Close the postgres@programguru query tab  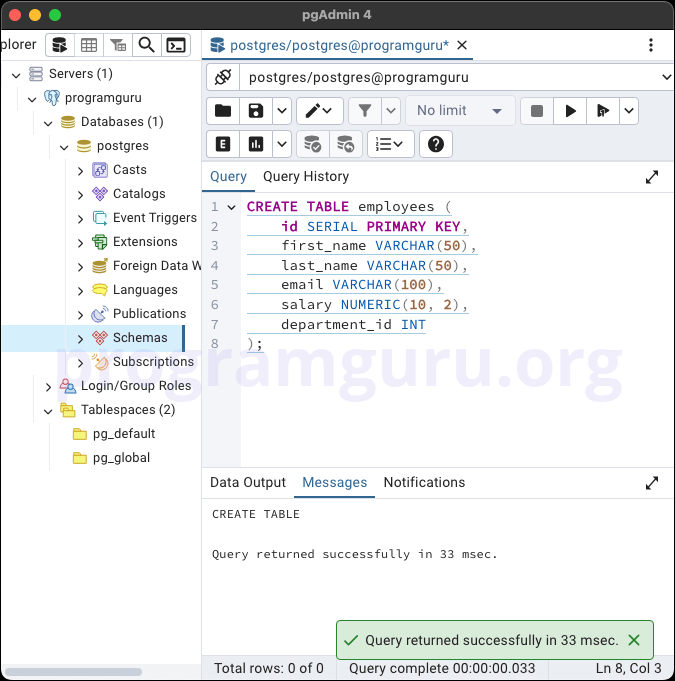pyautogui.click(x=462, y=45)
